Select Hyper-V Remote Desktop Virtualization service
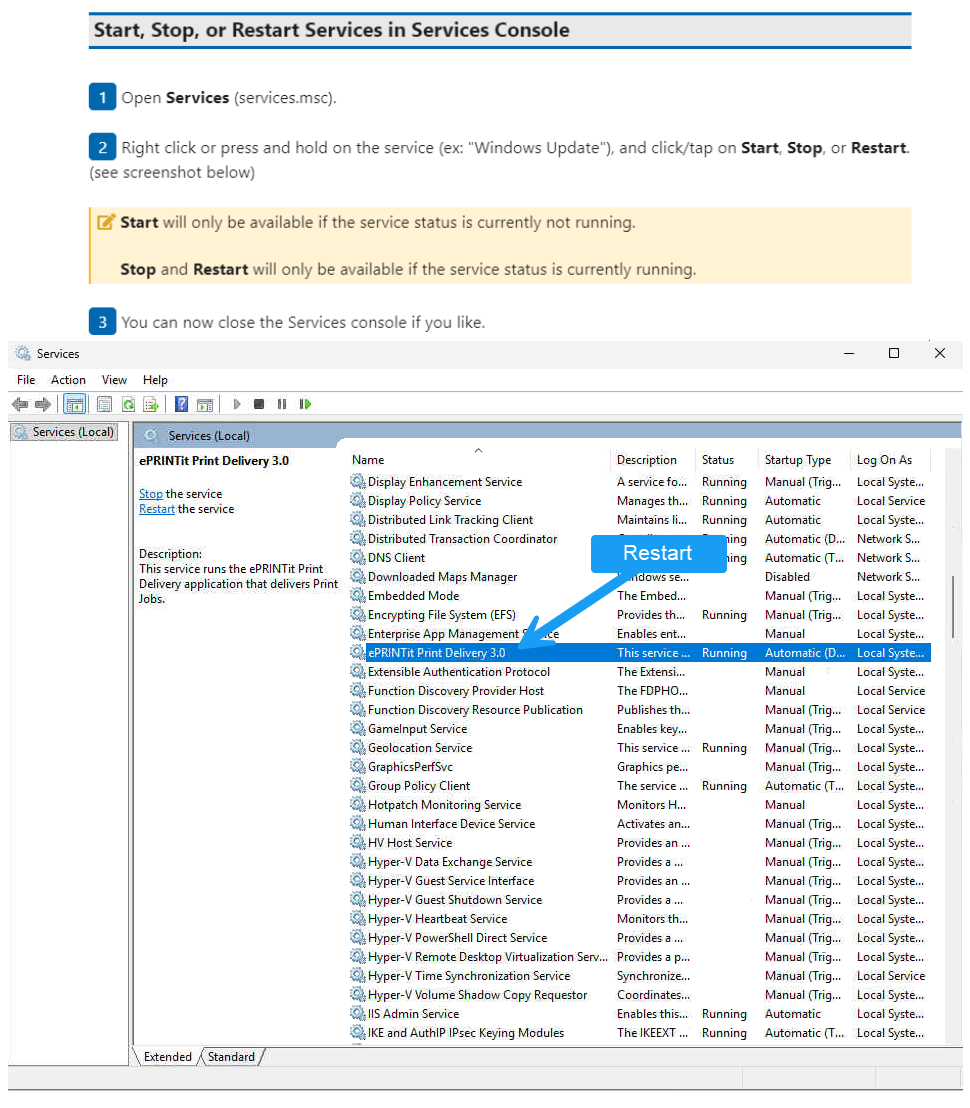 click(639, 957)
